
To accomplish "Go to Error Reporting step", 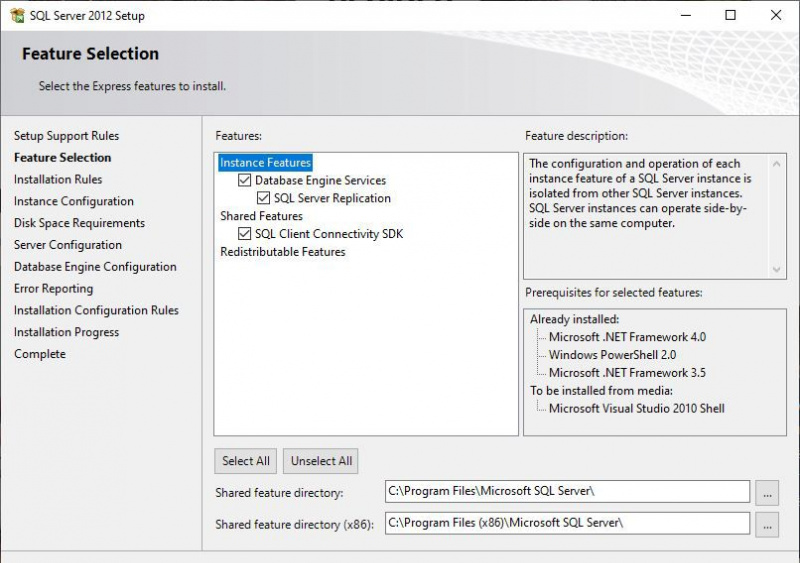I will (x=54, y=289).
